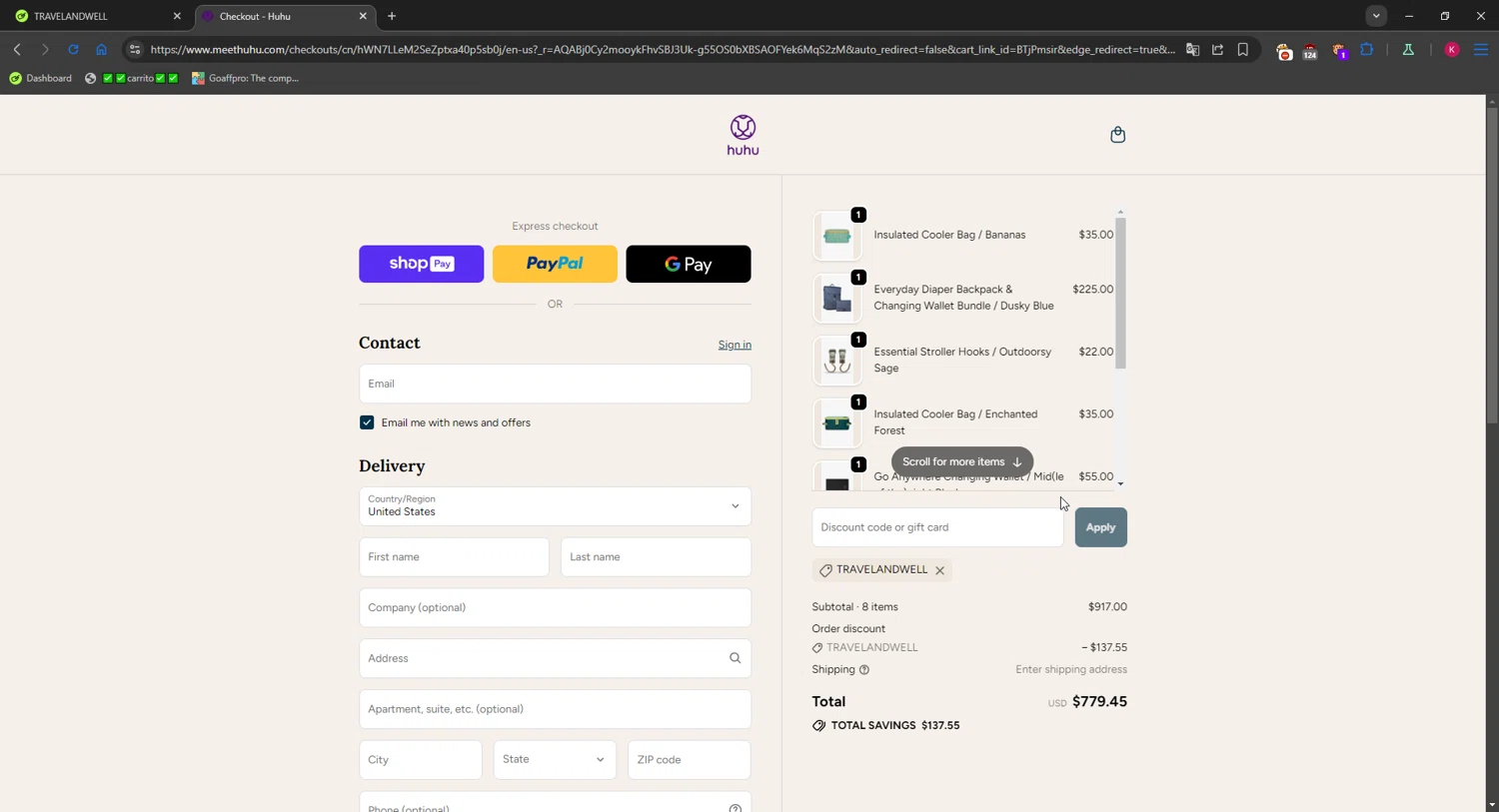Viewport: 1499px width, 812px height.
Task: Close the TRAVELANDWELL tab
Action: [177, 16]
